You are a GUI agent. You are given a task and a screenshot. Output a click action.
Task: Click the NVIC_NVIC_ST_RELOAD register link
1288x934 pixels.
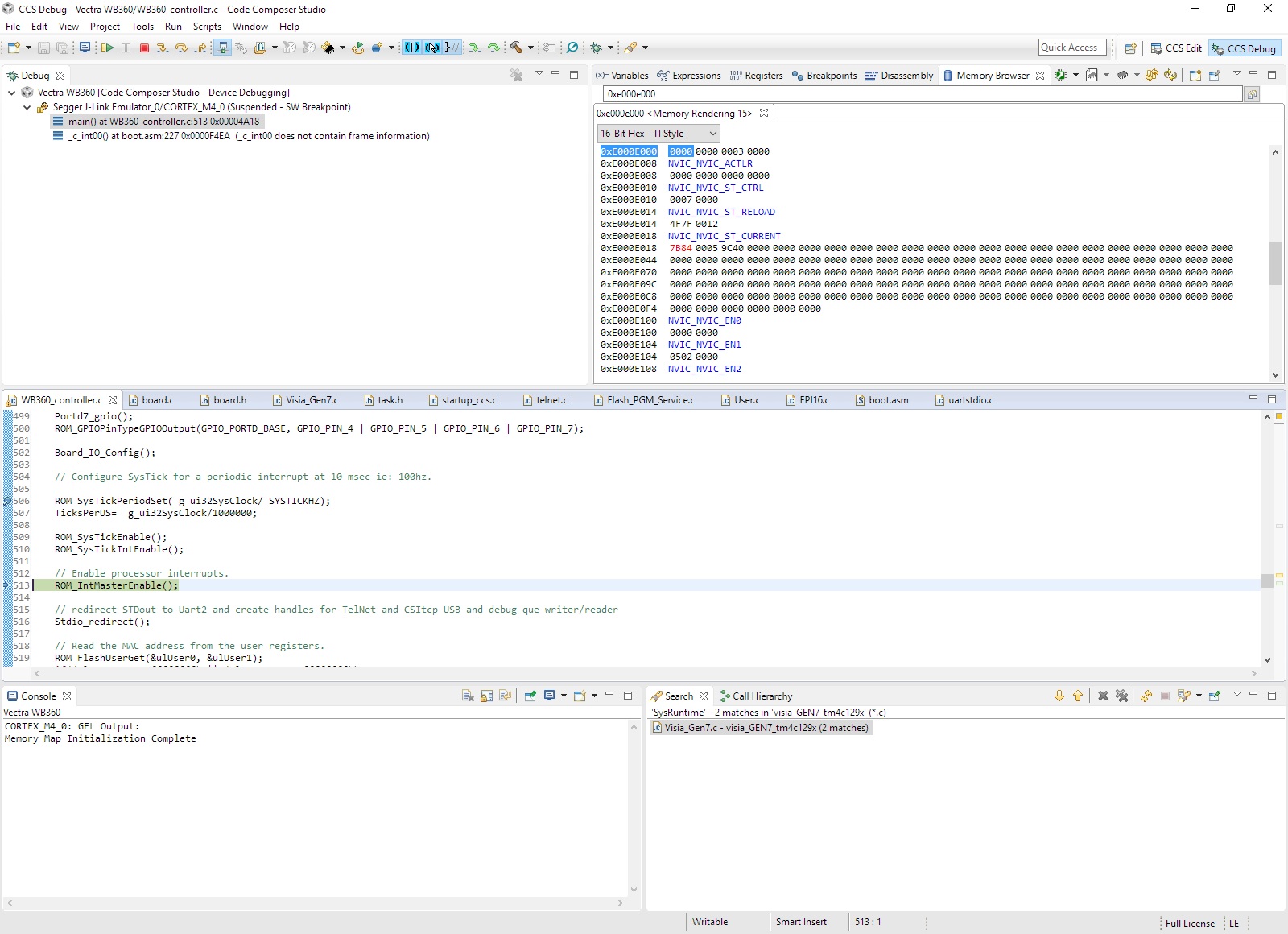click(x=721, y=212)
